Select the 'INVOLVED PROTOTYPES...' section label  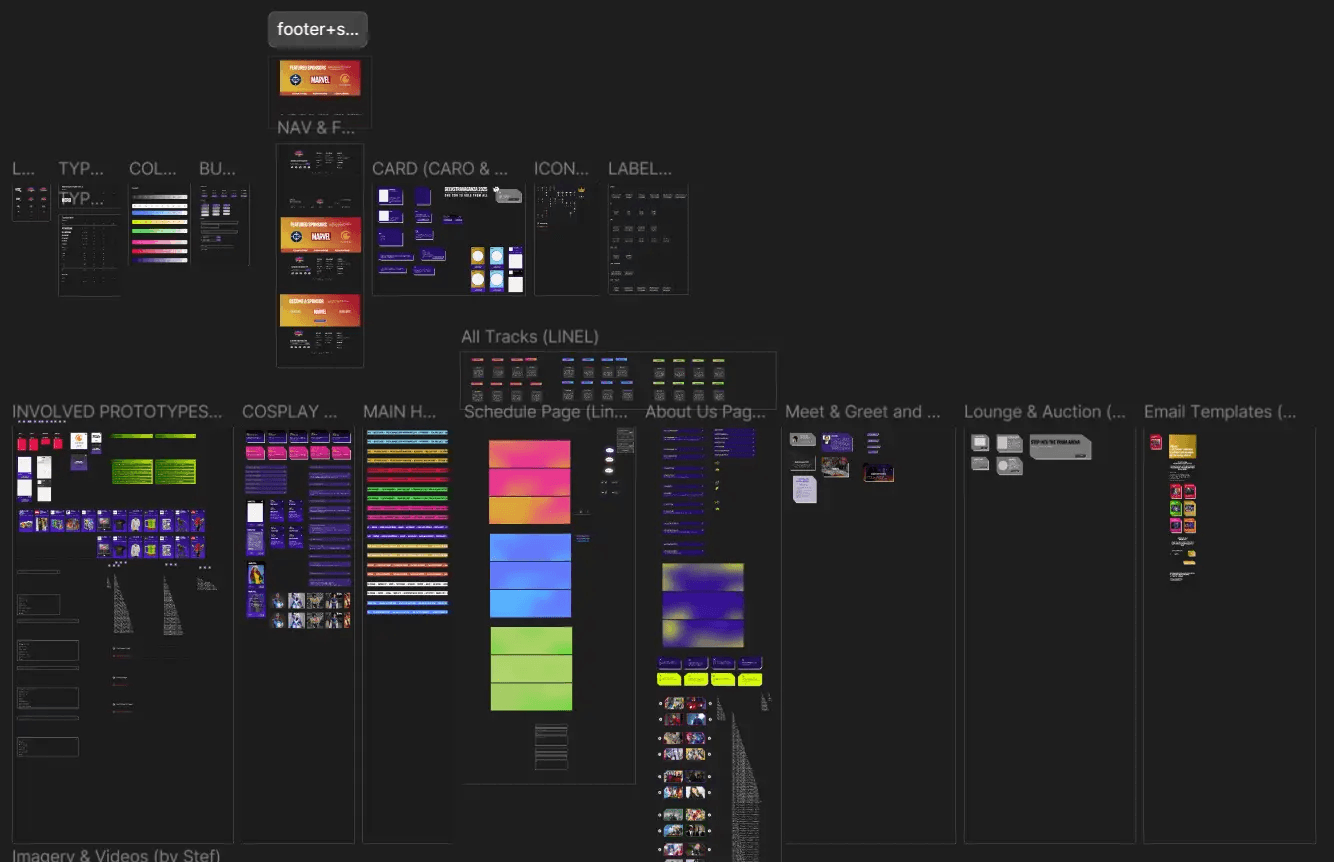[117, 412]
